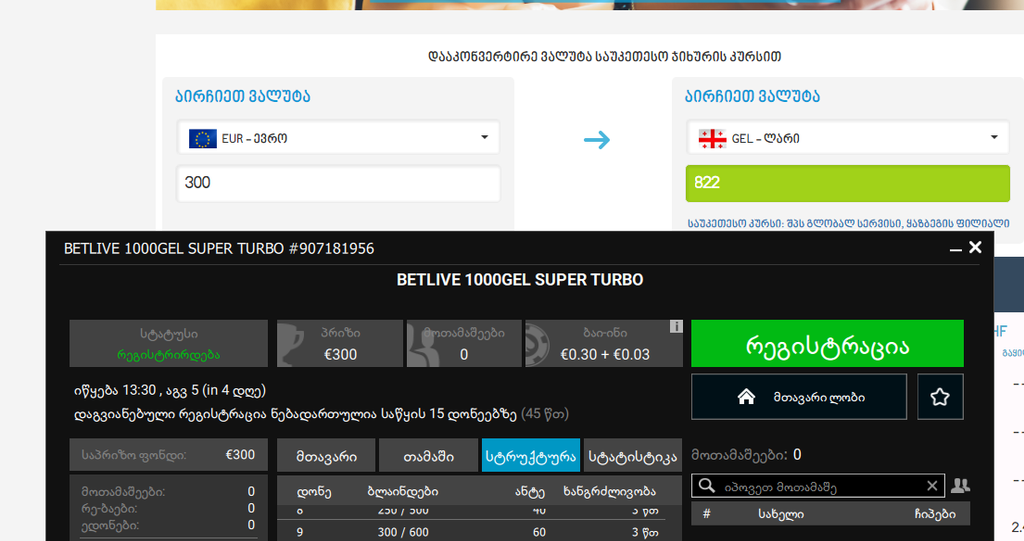Add tournament to favorites with star icon
This screenshot has height=541, width=1024.
[940, 397]
